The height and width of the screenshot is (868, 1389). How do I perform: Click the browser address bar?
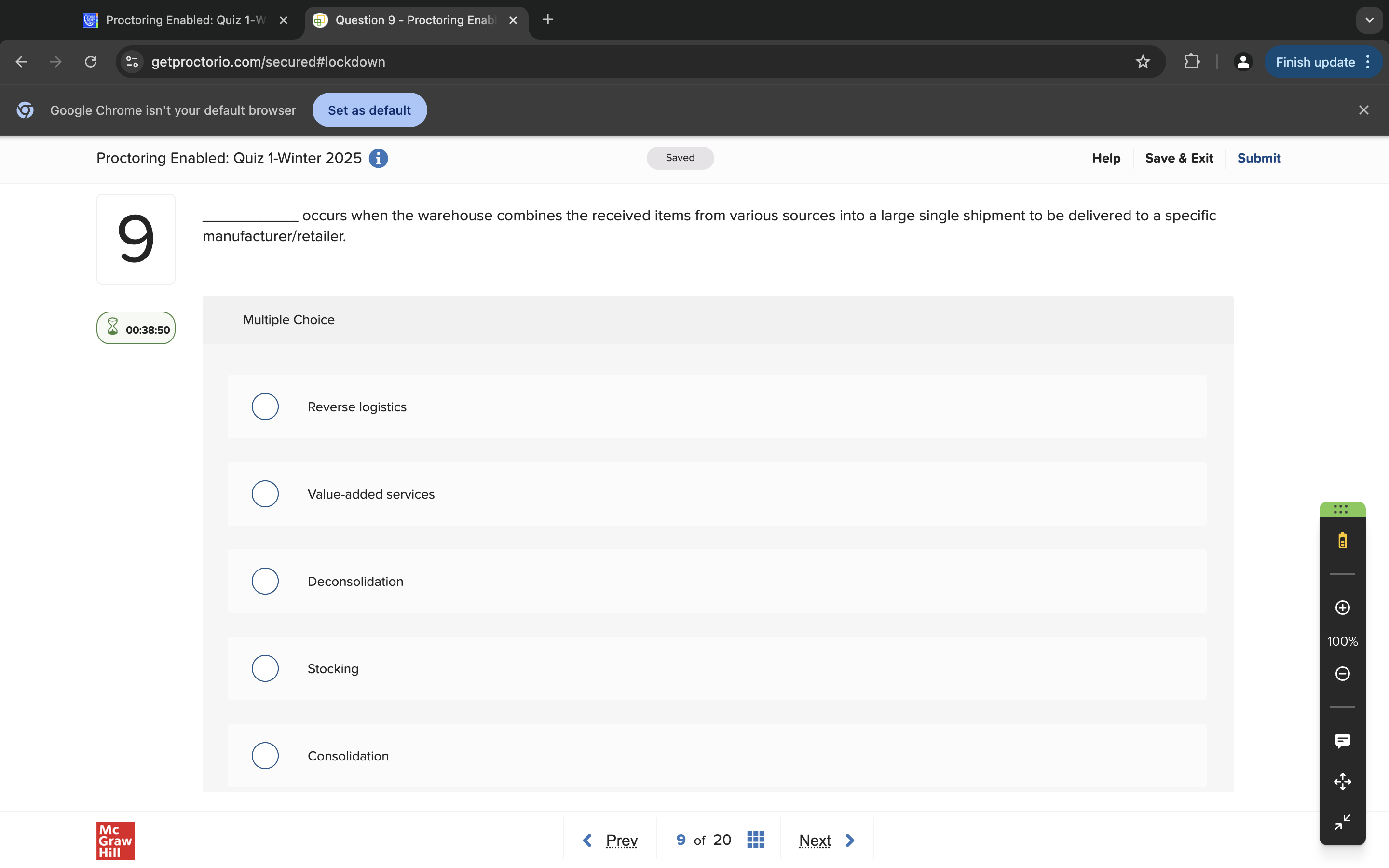click(631, 62)
